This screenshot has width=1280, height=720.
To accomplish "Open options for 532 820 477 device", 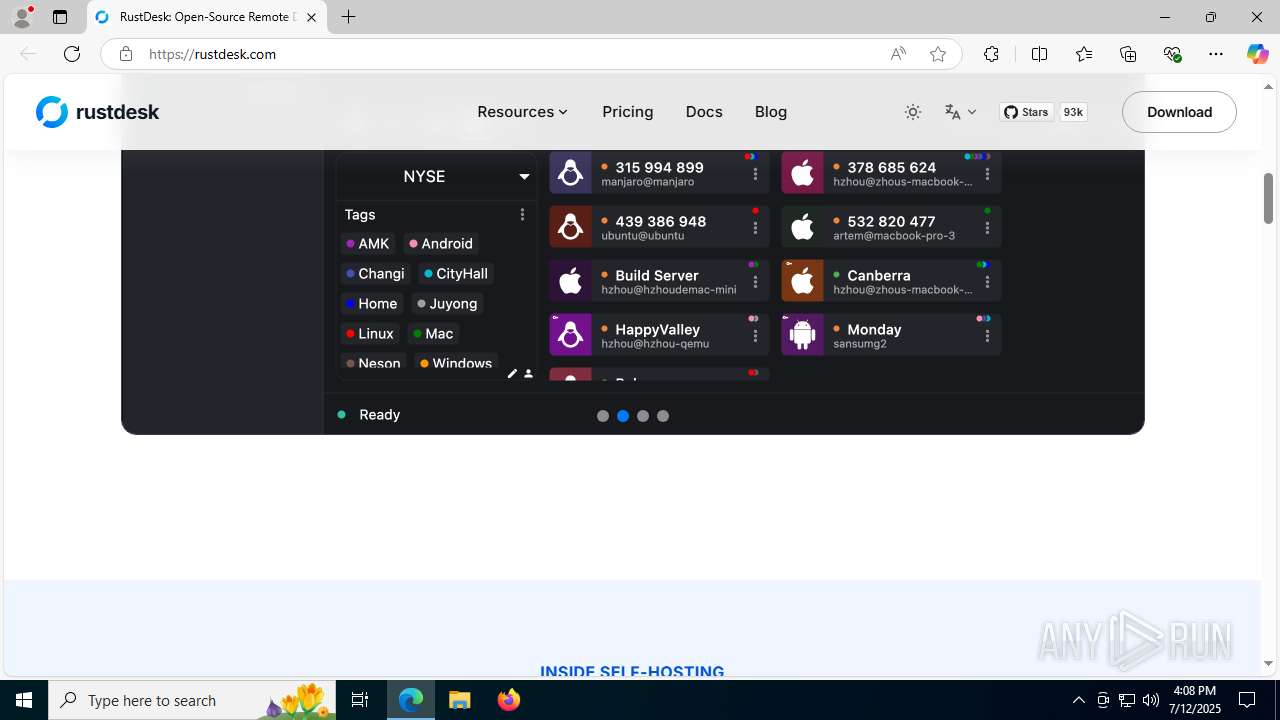I will point(987,228).
